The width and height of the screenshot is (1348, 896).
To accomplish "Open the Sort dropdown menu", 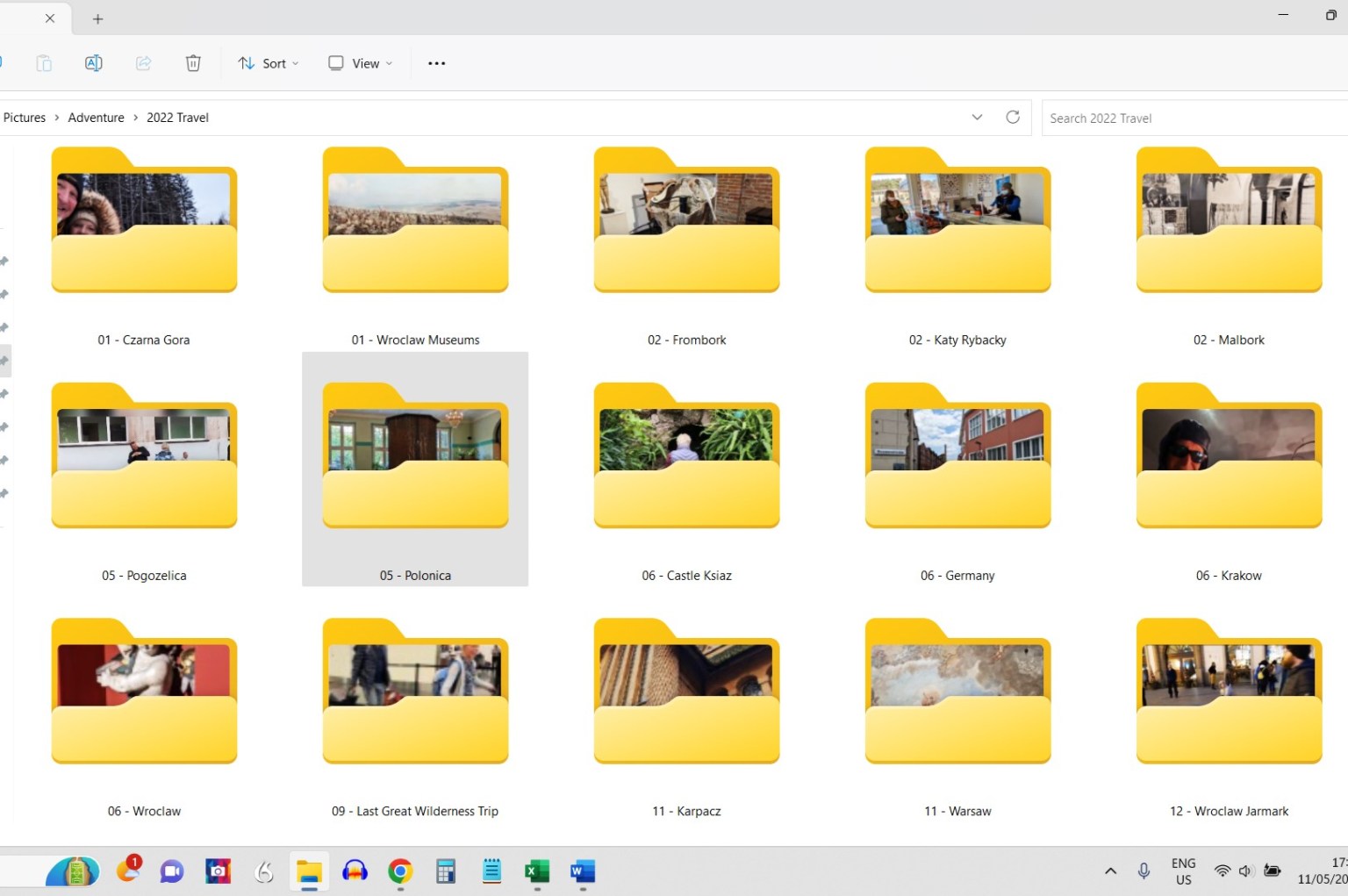I will coord(269,63).
